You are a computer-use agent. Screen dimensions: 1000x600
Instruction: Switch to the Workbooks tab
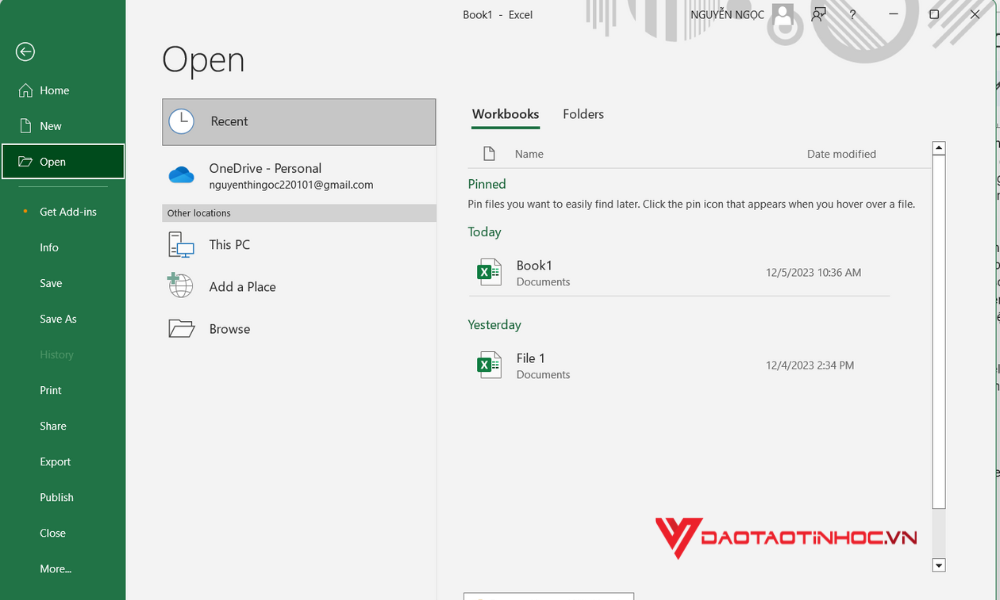click(505, 115)
